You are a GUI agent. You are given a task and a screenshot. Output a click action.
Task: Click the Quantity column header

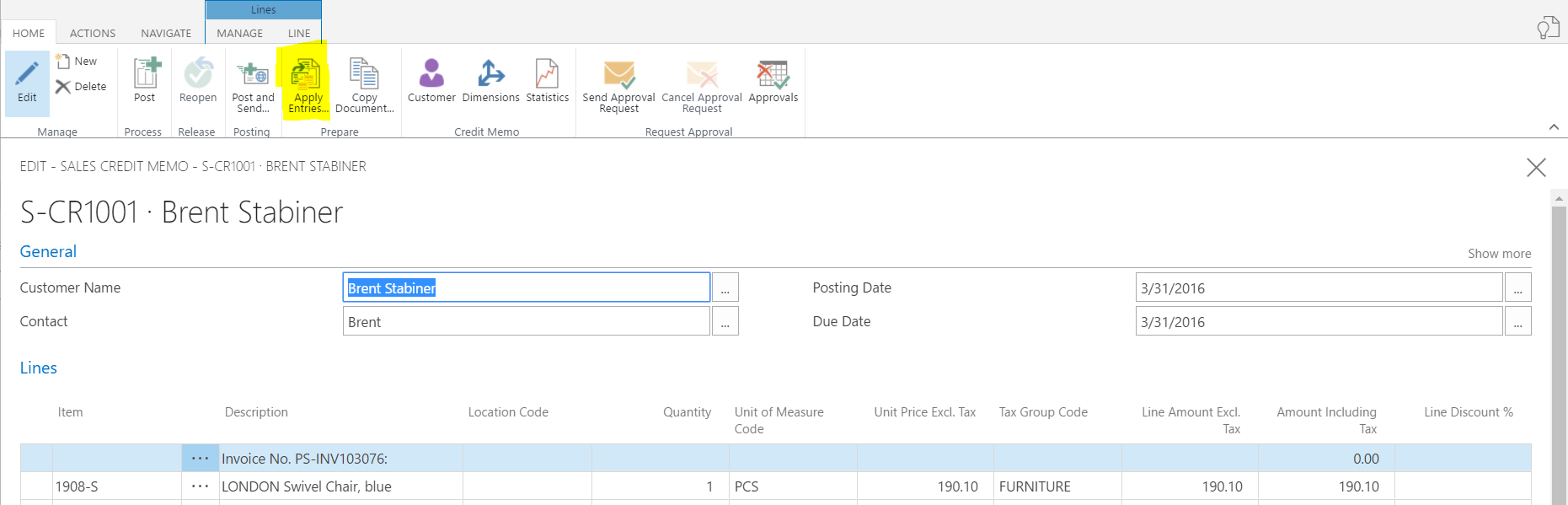[687, 412]
